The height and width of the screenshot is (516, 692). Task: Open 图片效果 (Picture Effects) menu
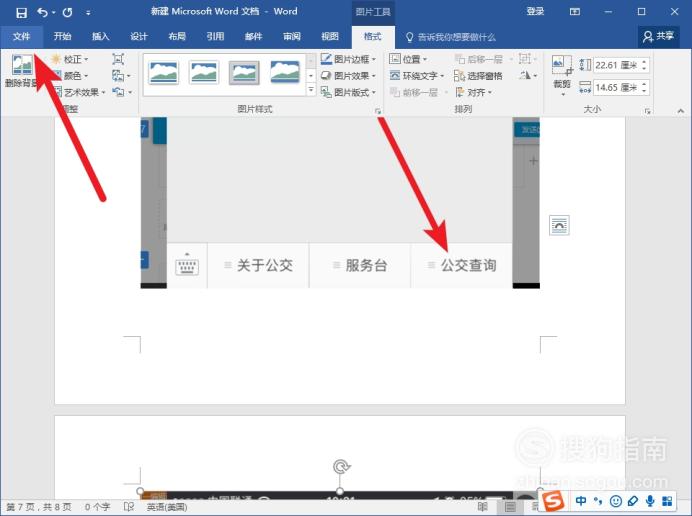coord(348,75)
